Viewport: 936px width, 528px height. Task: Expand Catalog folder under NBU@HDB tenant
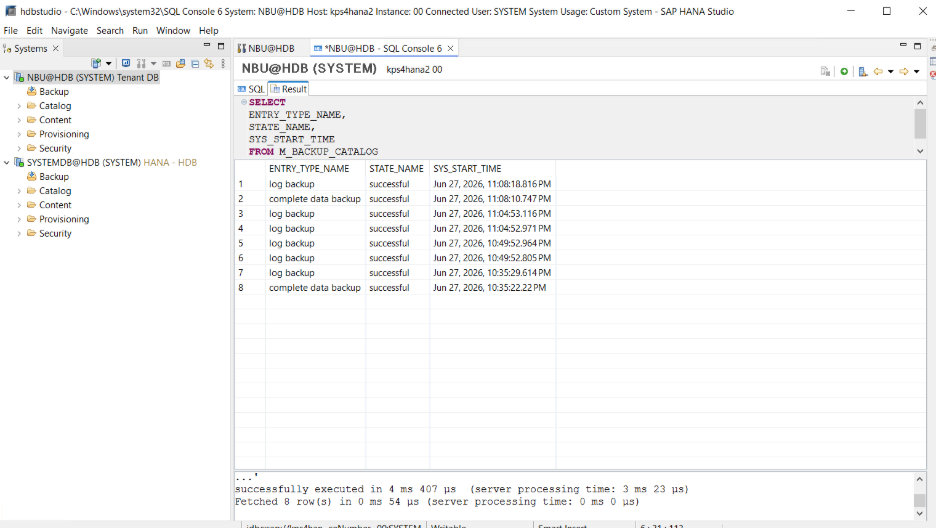(19, 106)
